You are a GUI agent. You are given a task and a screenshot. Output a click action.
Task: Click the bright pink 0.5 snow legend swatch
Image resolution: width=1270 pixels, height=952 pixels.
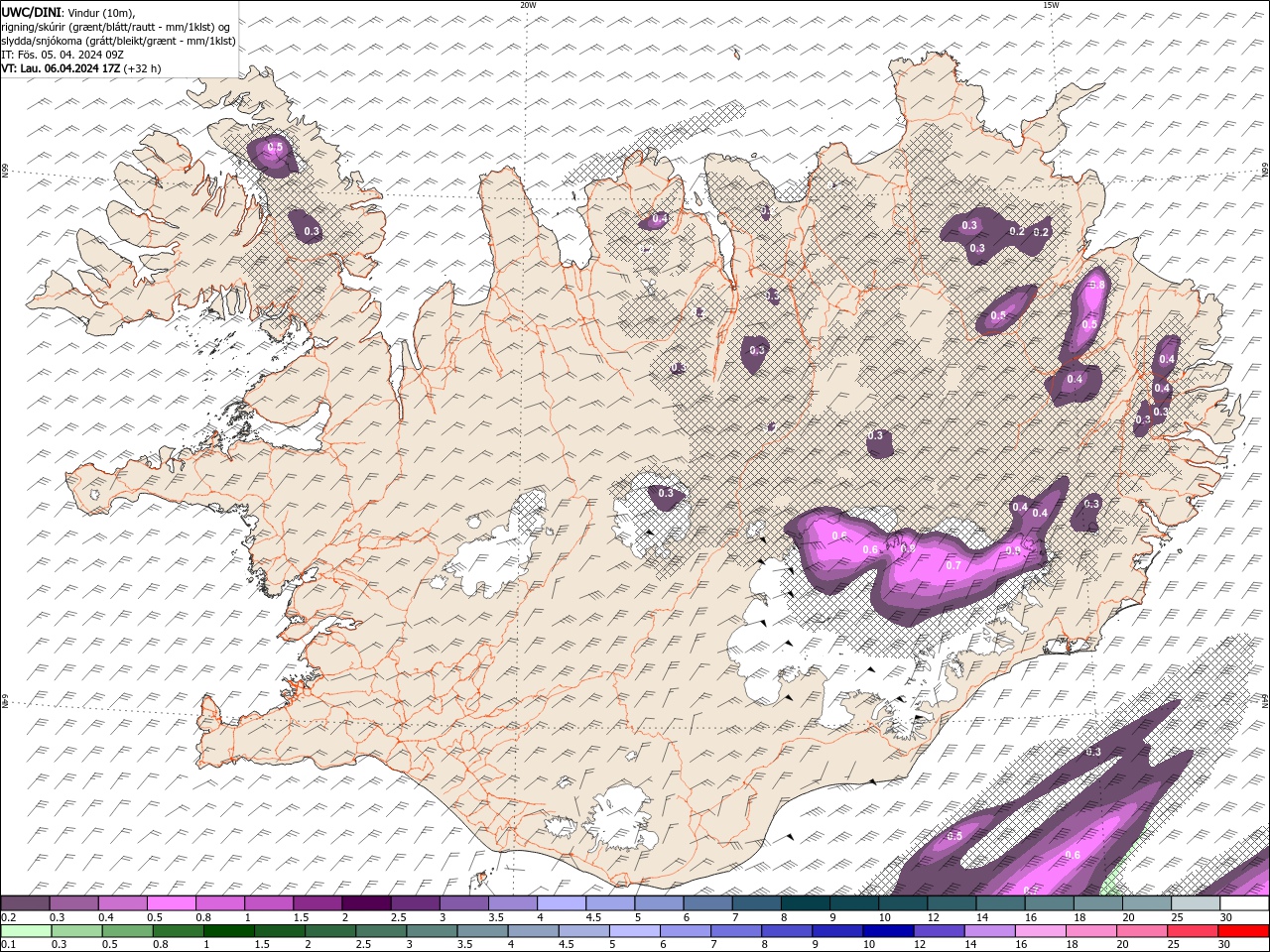(x=172, y=903)
